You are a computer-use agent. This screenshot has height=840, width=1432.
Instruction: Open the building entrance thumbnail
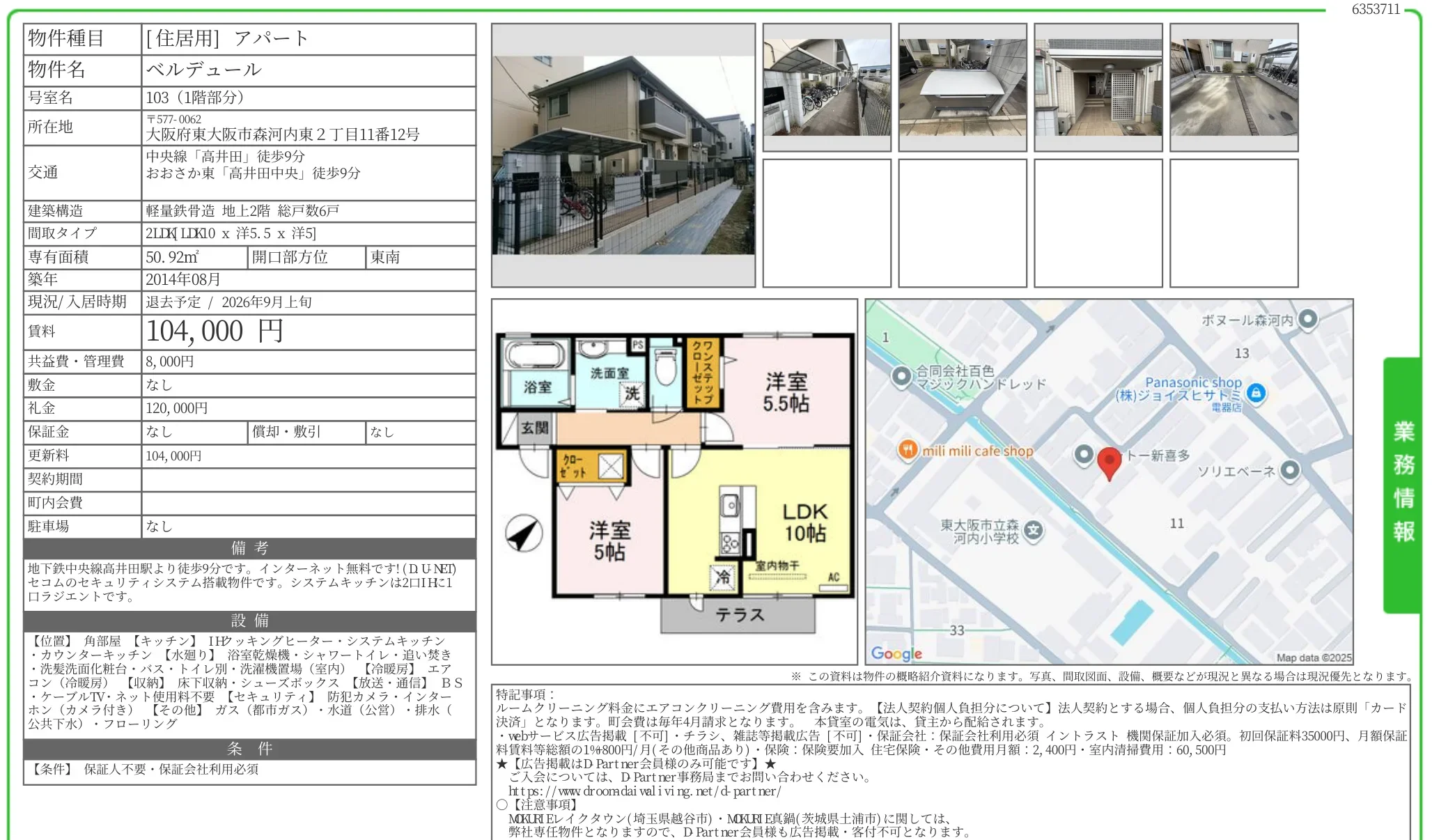(x=1098, y=87)
